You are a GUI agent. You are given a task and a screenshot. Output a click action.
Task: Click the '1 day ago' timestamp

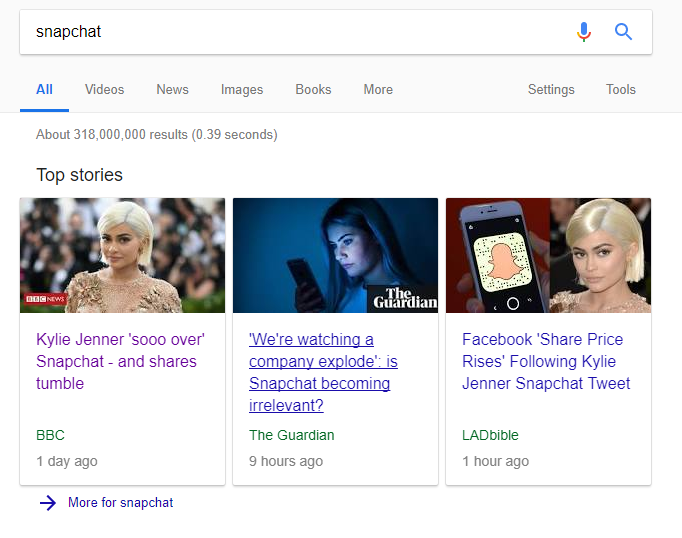pos(67,461)
